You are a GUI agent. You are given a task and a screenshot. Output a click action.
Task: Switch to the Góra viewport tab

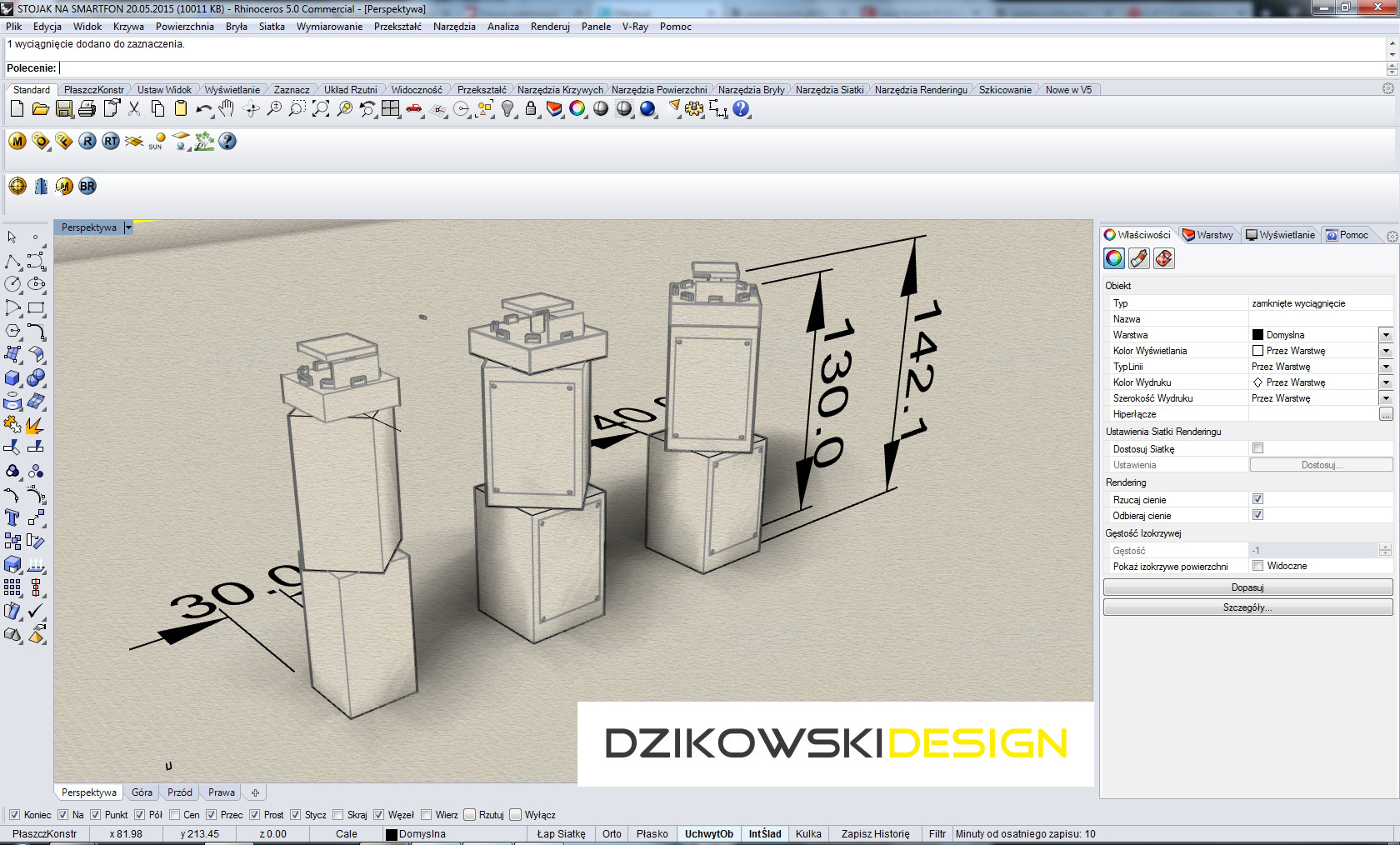[x=142, y=792]
